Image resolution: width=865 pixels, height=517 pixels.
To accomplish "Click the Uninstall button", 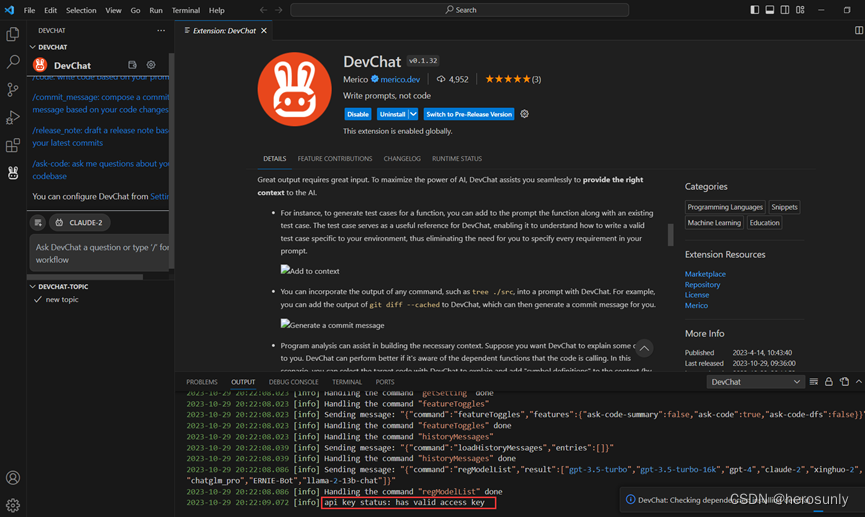I will click(x=392, y=114).
